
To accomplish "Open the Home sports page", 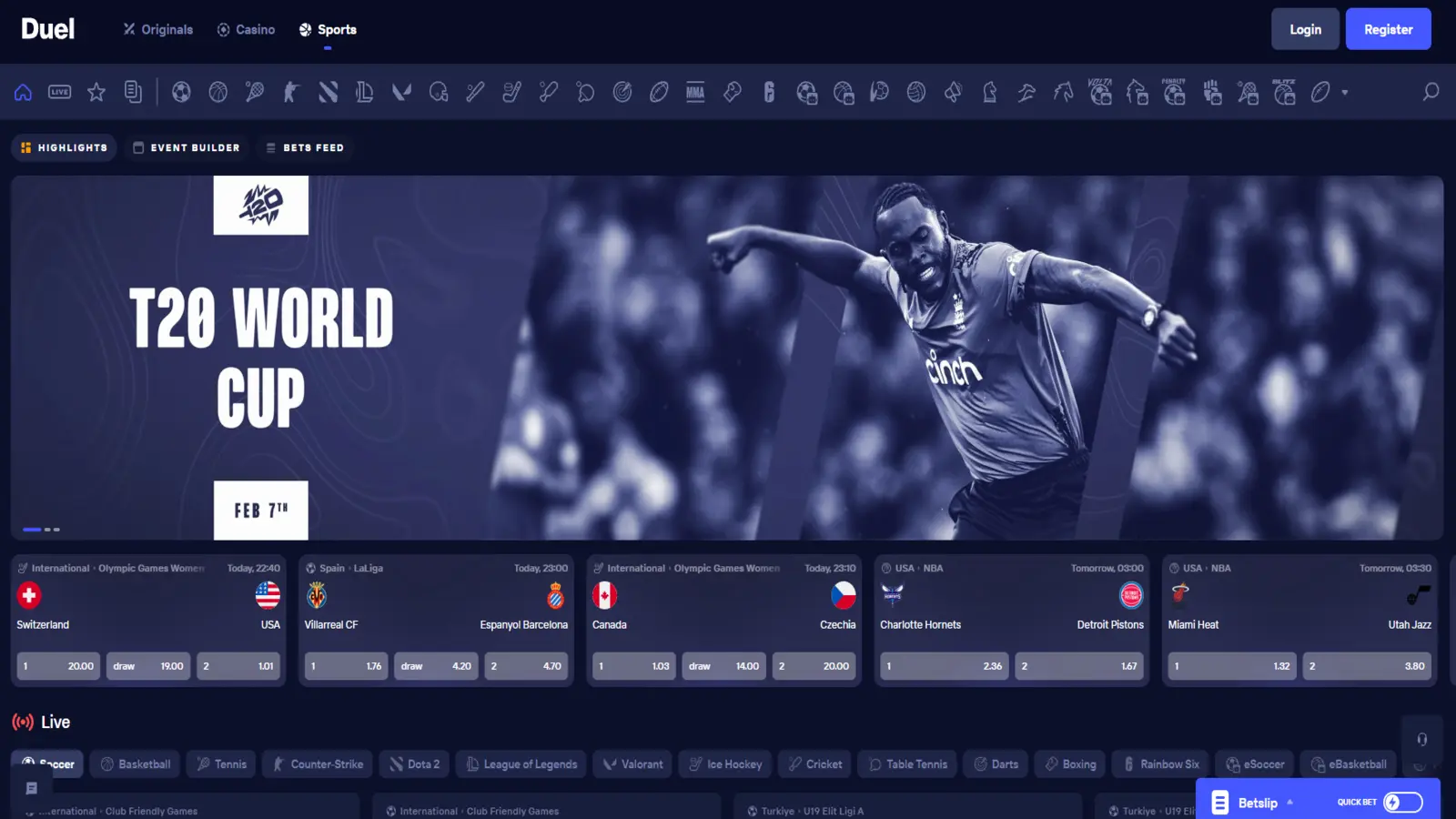I will pos(22,92).
